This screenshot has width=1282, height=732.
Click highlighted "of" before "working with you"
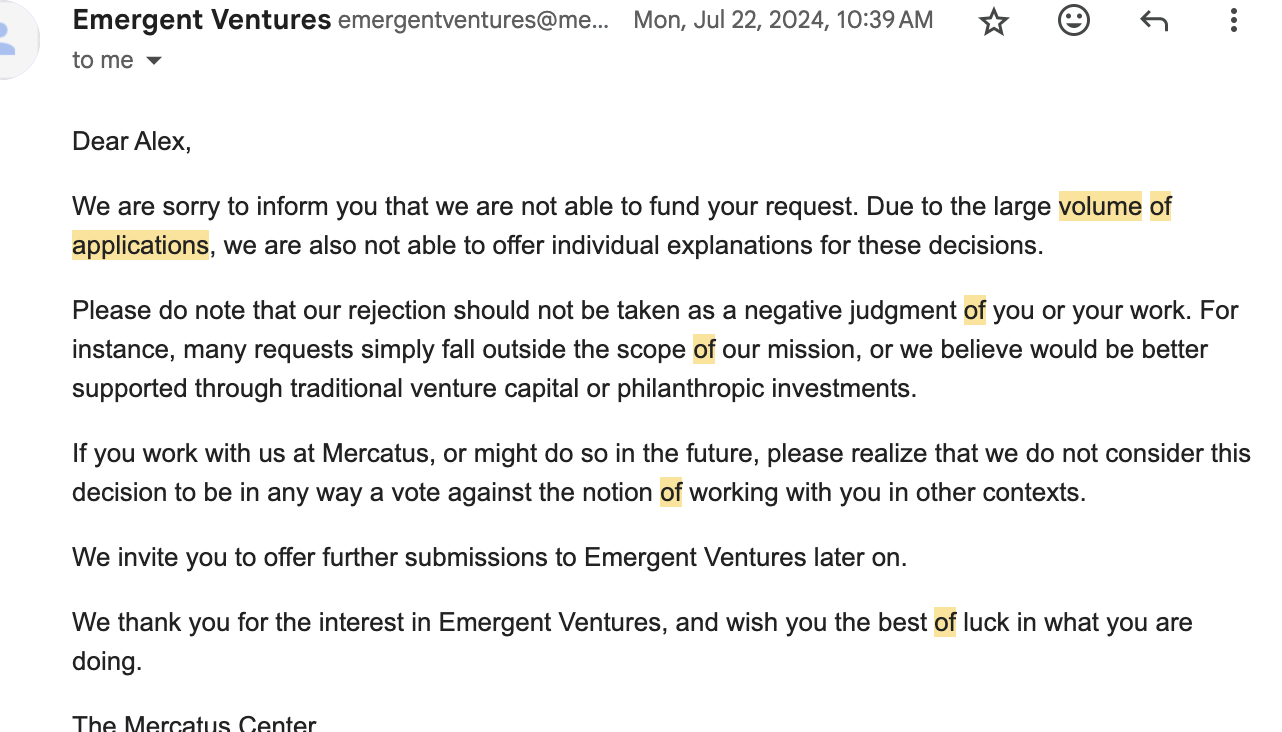pyautogui.click(x=670, y=493)
